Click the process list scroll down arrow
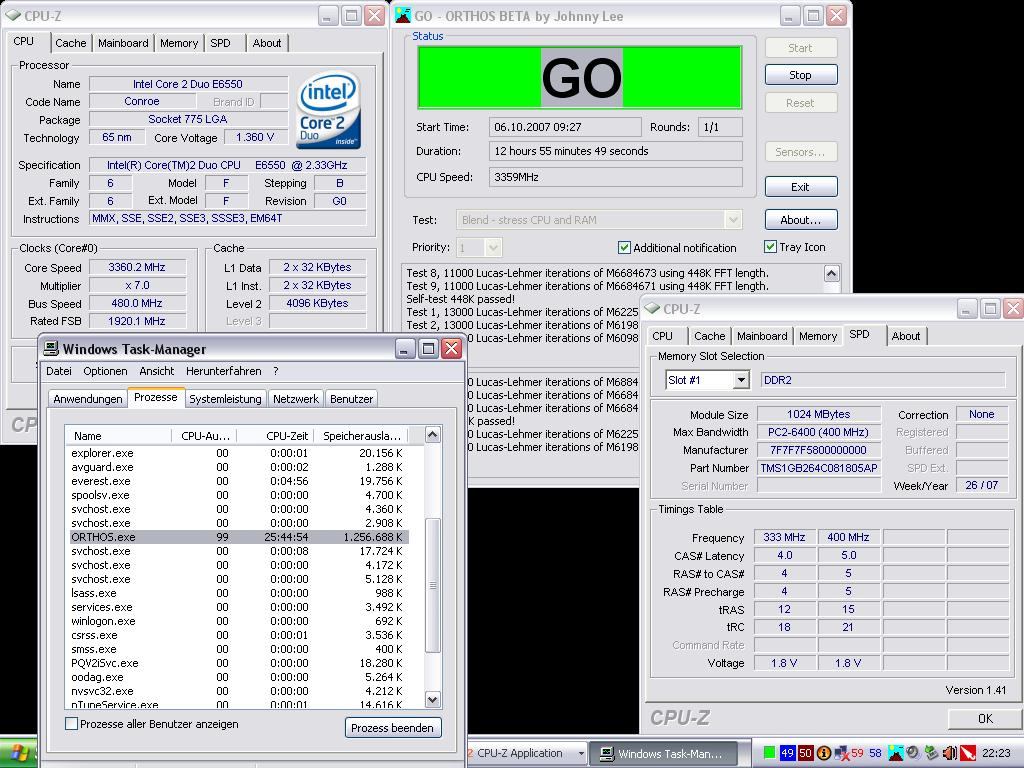Screen dimensions: 1024x768 432,699
